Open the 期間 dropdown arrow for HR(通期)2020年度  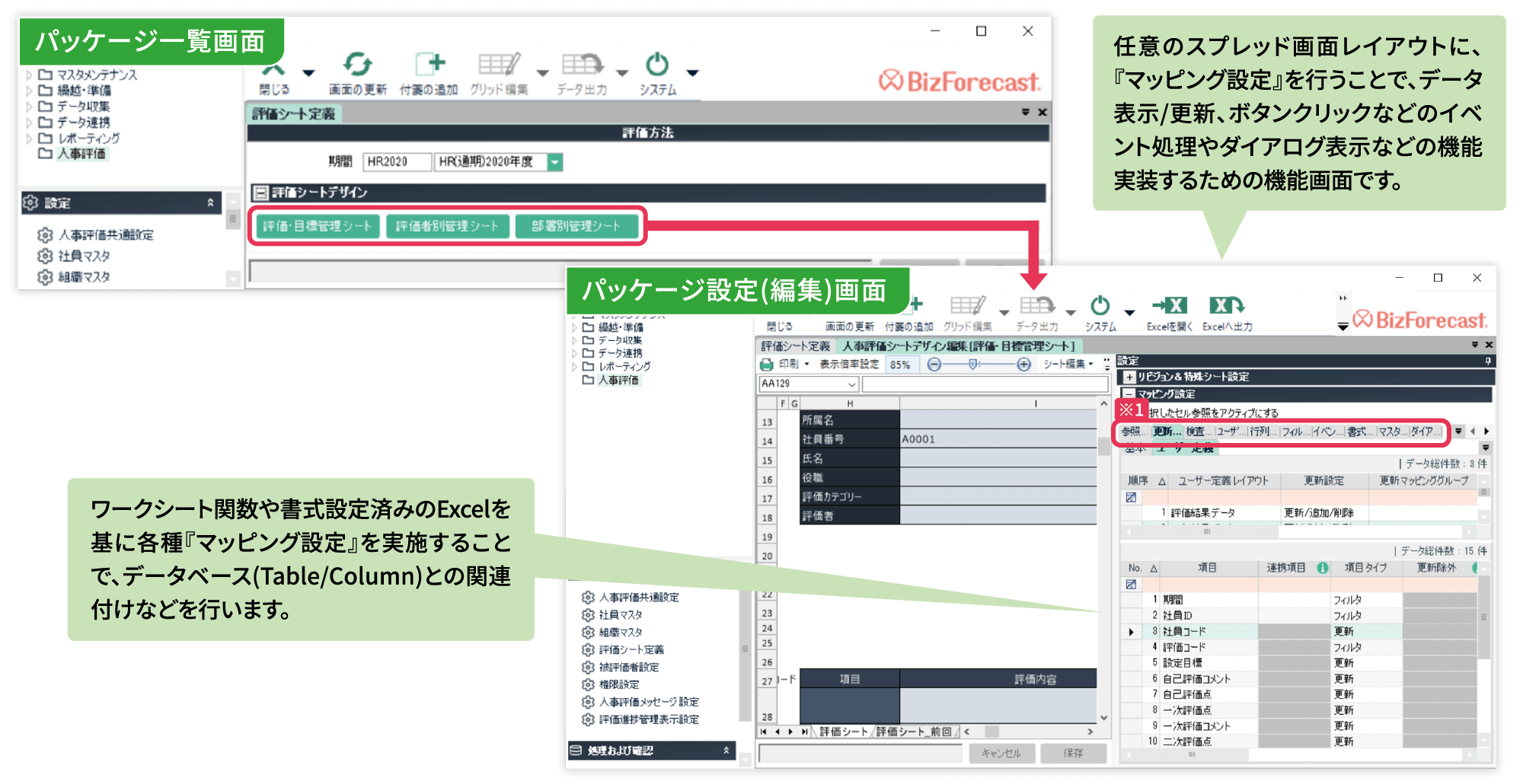point(555,162)
